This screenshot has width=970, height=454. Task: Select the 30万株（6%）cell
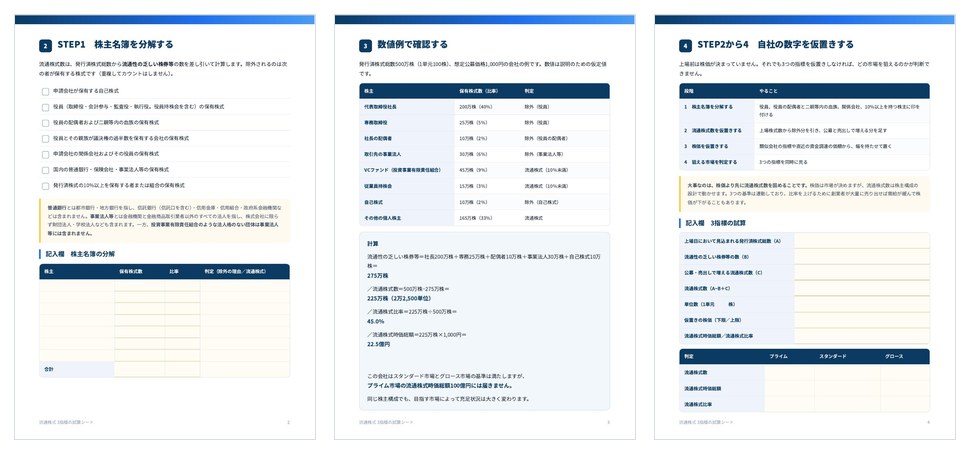click(473, 154)
